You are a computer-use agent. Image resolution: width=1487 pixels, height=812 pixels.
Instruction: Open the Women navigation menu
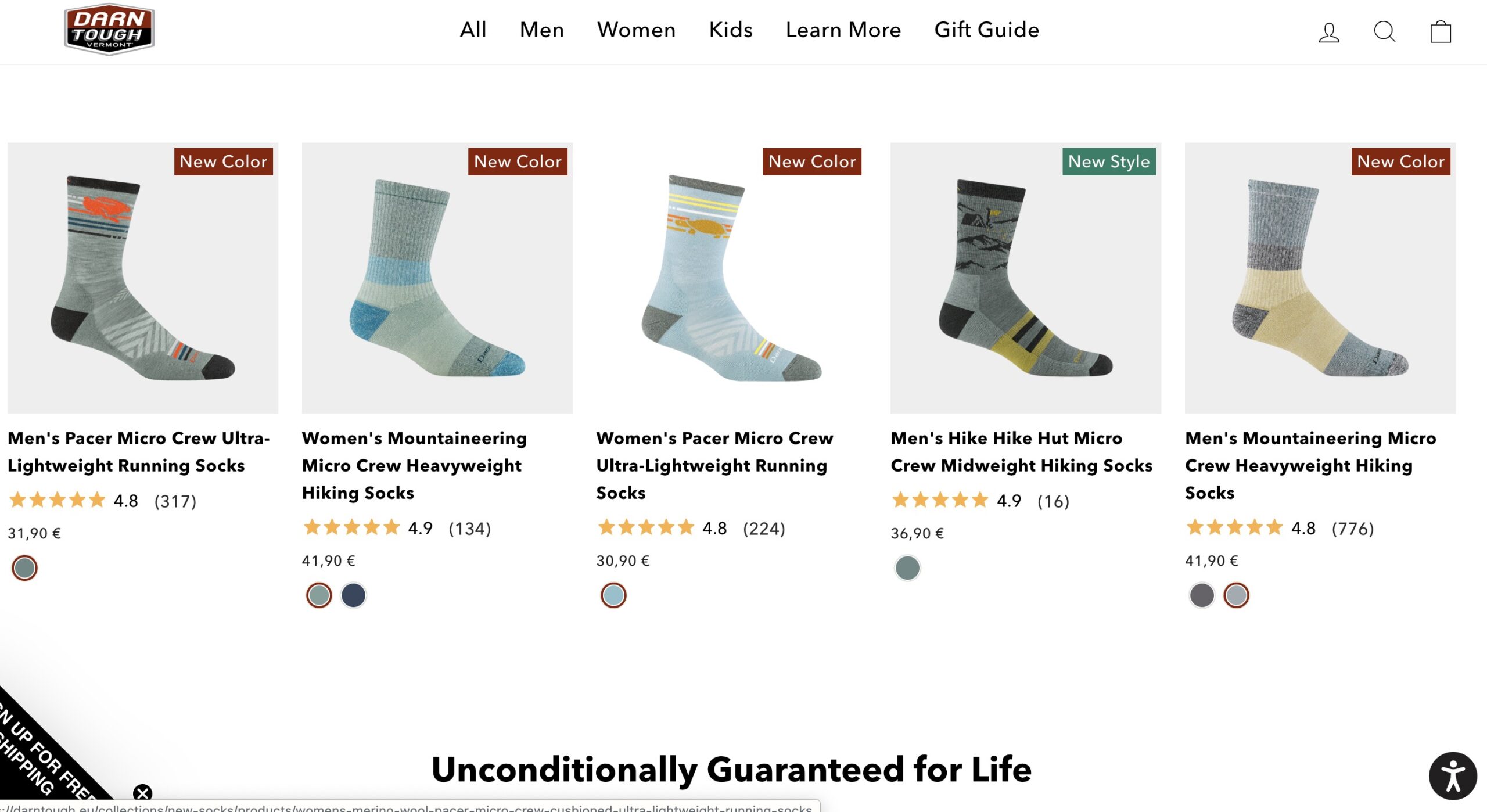click(x=636, y=30)
